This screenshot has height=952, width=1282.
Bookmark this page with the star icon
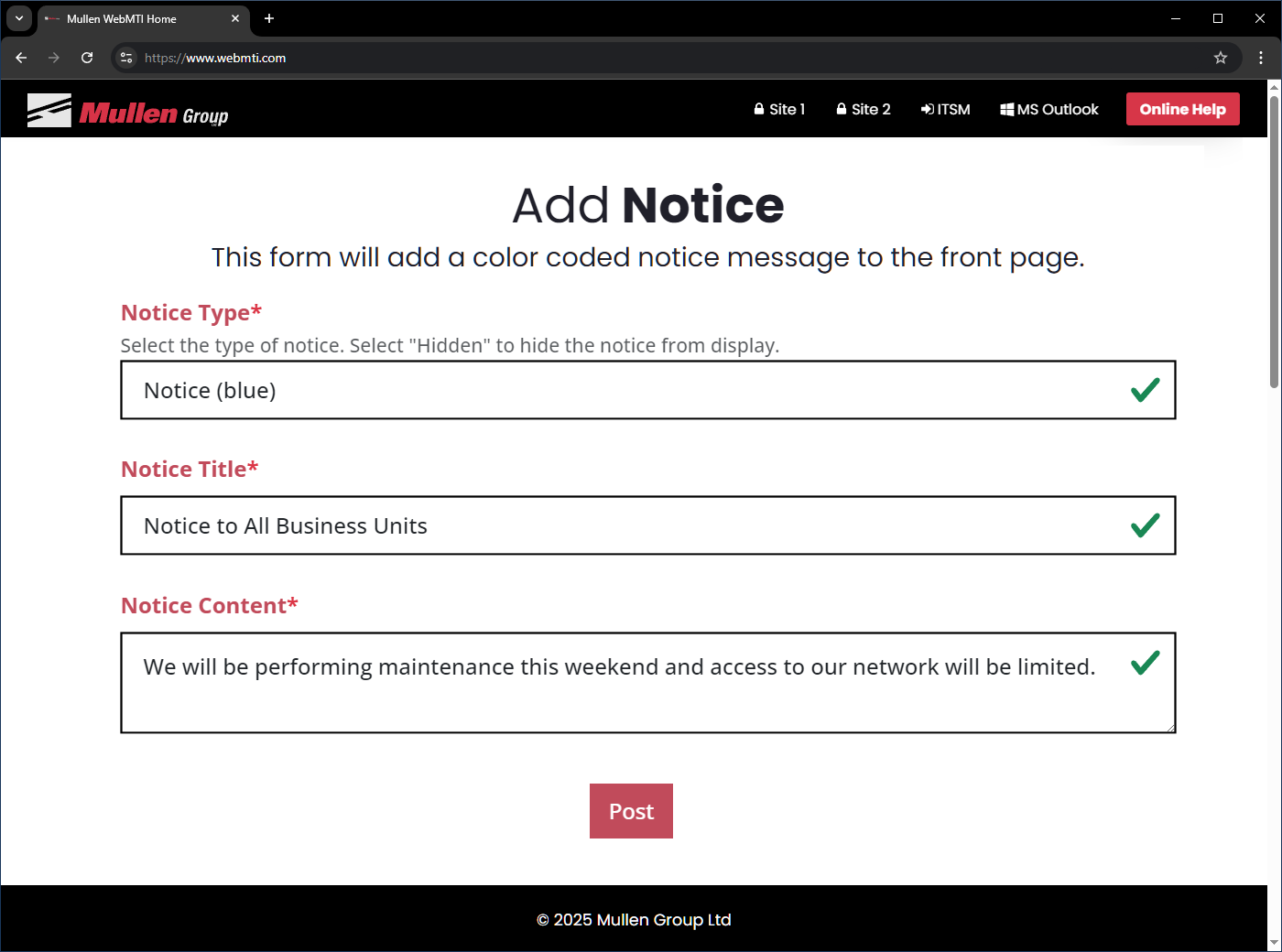[x=1220, y=57]
